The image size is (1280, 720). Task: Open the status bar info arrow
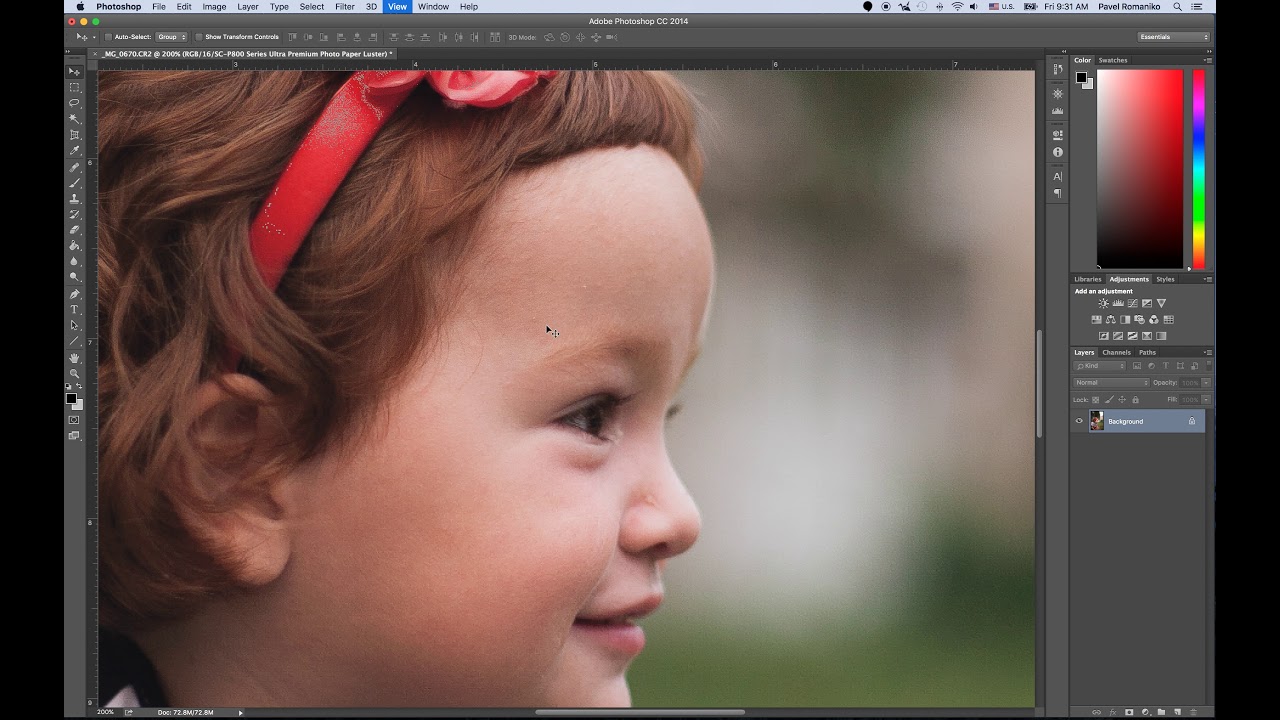240,712
